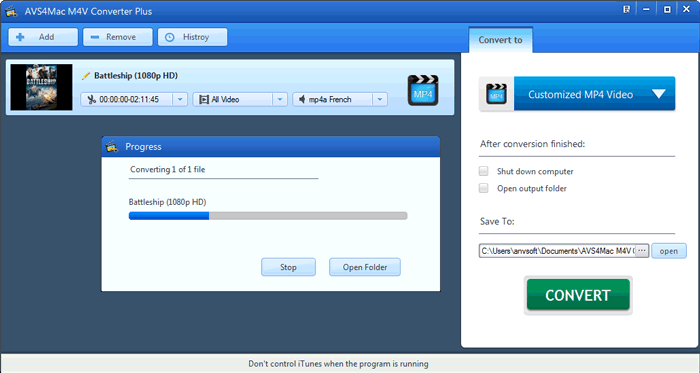Click Open Folder in the Progress dialog
Viewport: 700px width, 373px height.
pyautogui.click(x=365, y=267)
